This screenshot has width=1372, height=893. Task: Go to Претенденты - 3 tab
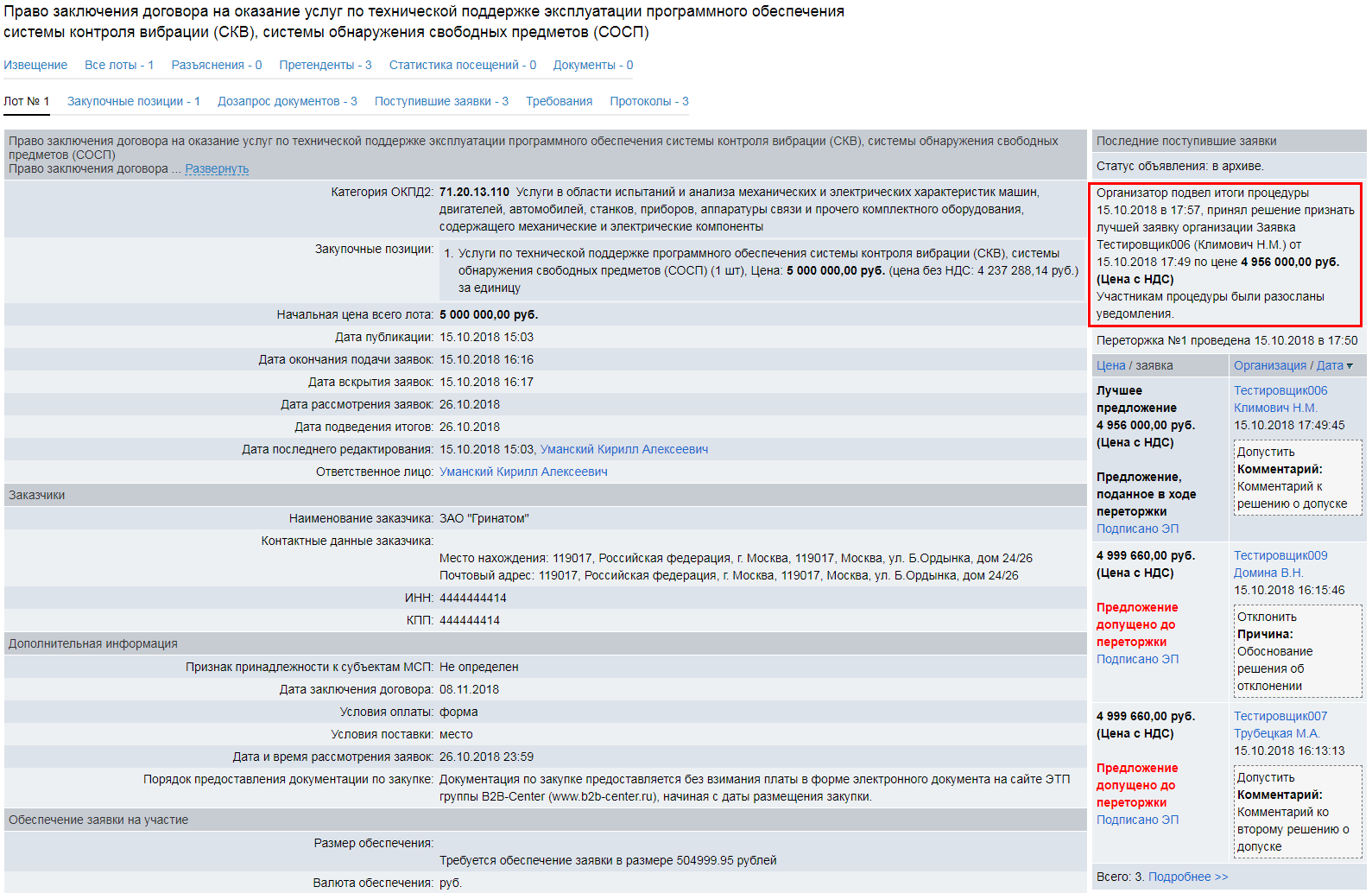[325, 65]
